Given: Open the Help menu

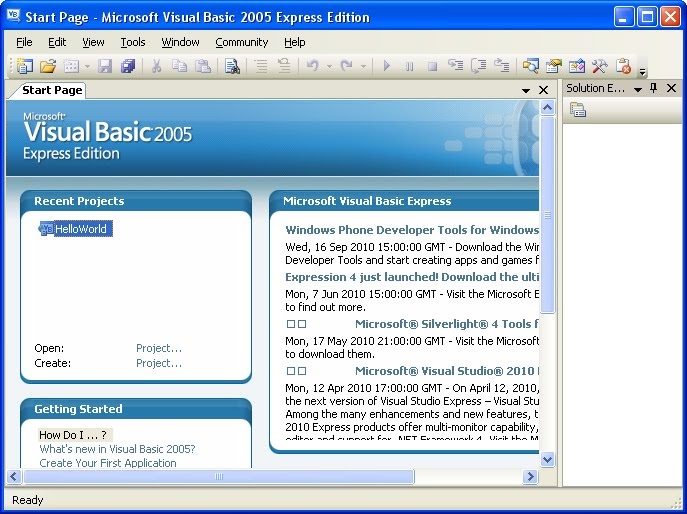Looking at the screenshot, I should pos(294,43).
